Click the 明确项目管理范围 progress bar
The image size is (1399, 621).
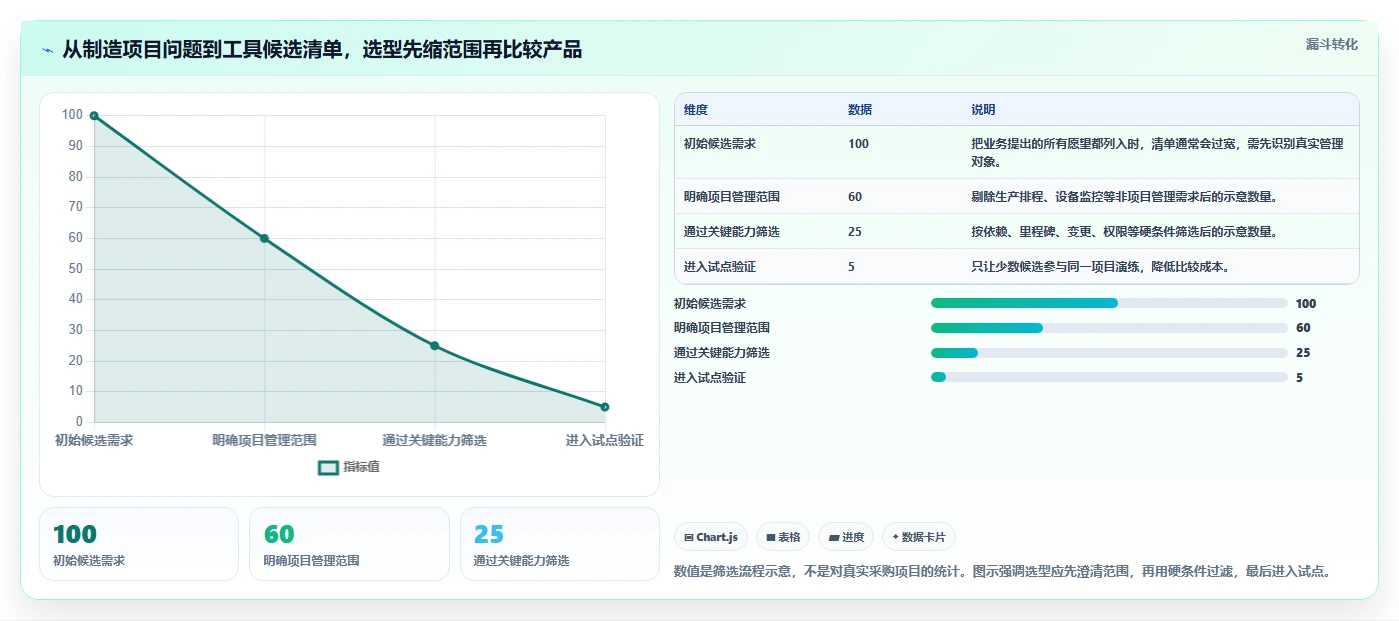click(x=1109, y=328)
